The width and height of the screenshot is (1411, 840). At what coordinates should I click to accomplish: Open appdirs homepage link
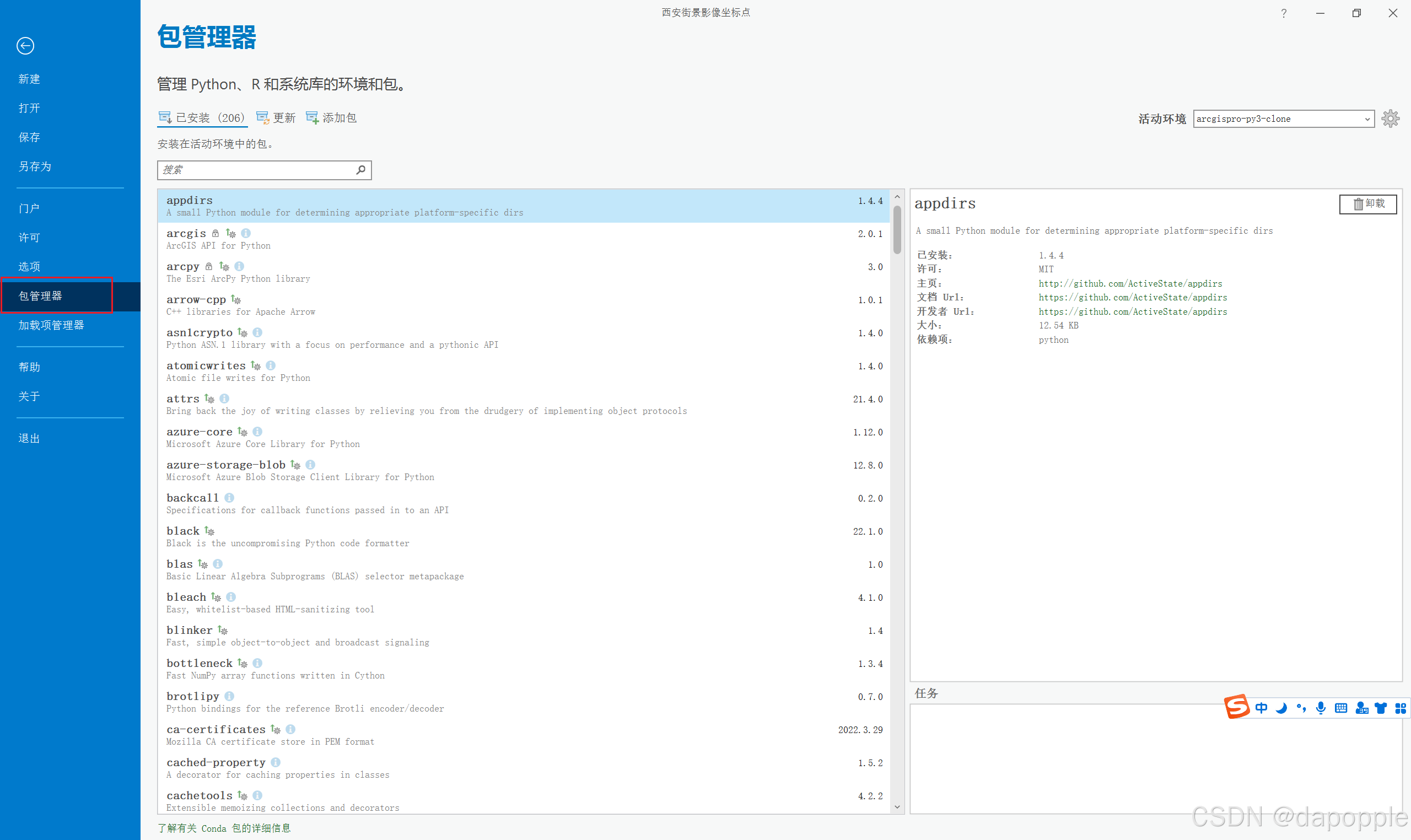1130,284
